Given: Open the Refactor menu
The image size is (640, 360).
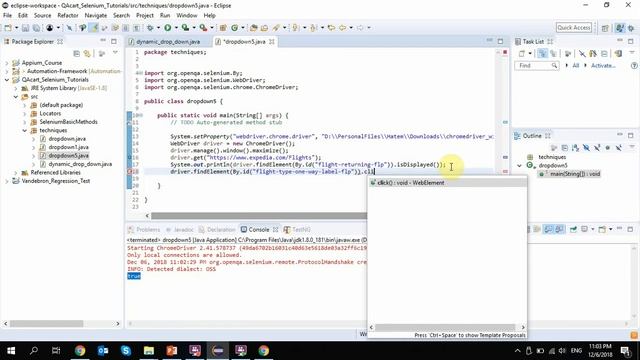Looking at the screenshot, I should pos(68,15).
